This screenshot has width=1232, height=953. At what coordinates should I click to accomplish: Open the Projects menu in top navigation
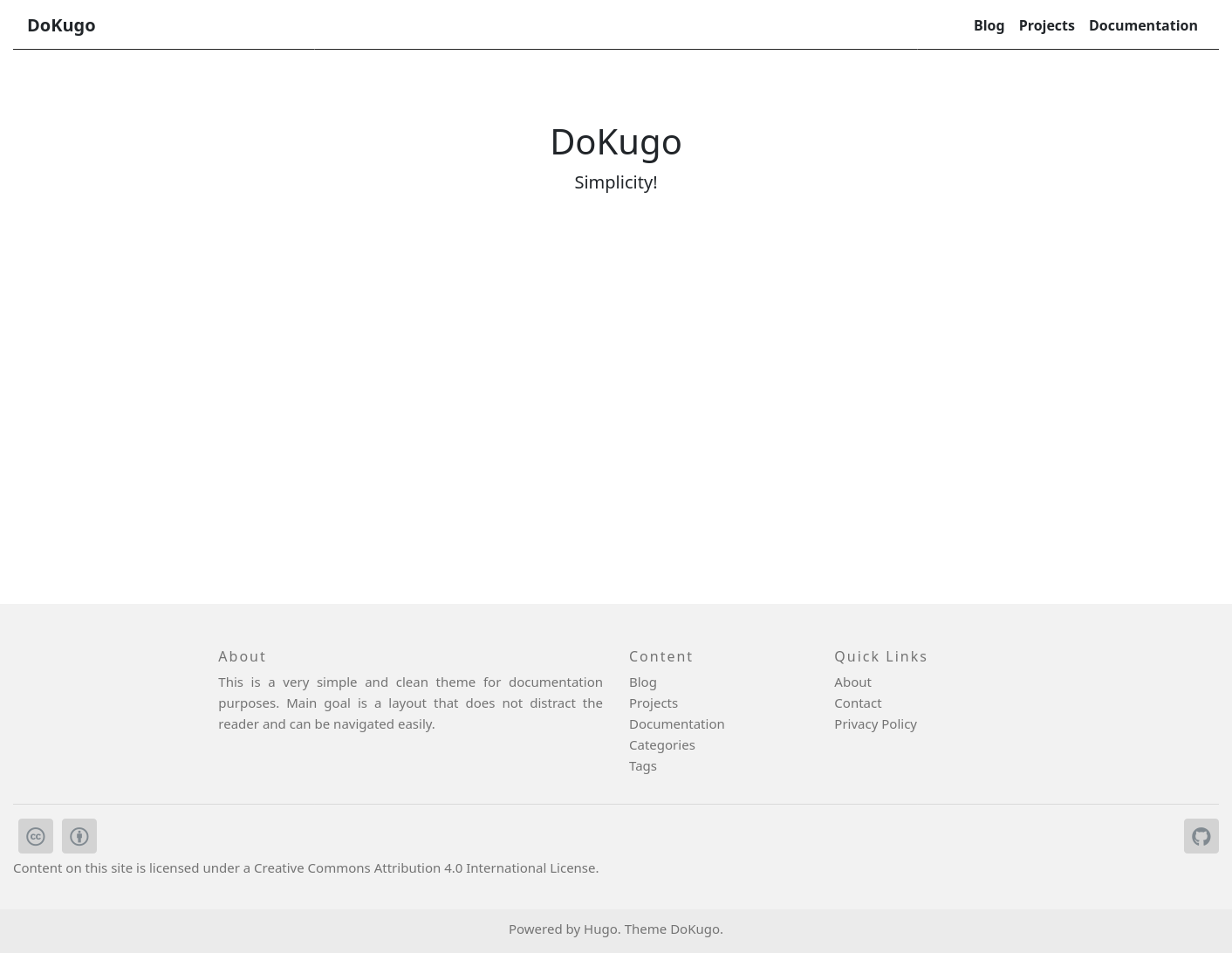coord(1046,25)
